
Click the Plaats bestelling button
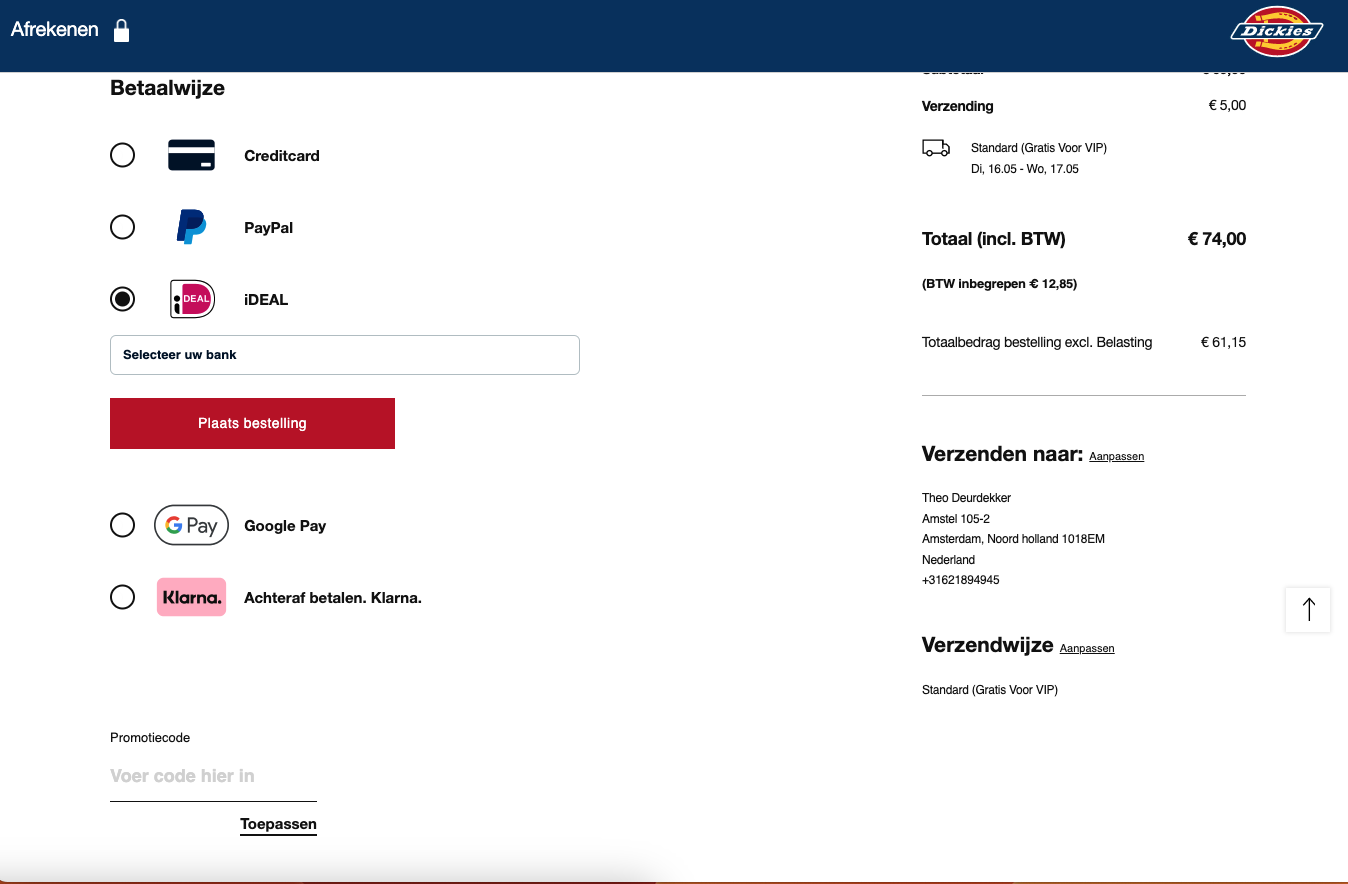tap(252, 423)
